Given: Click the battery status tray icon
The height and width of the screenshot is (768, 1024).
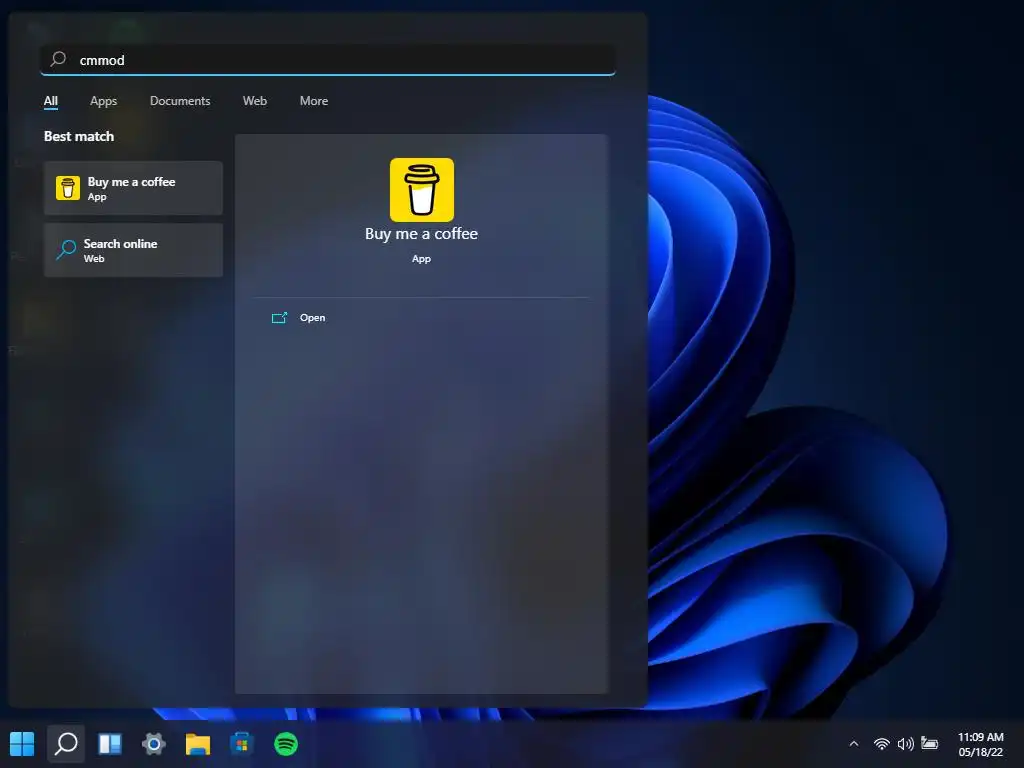Looking at the screenshot, I should (929, 743).
